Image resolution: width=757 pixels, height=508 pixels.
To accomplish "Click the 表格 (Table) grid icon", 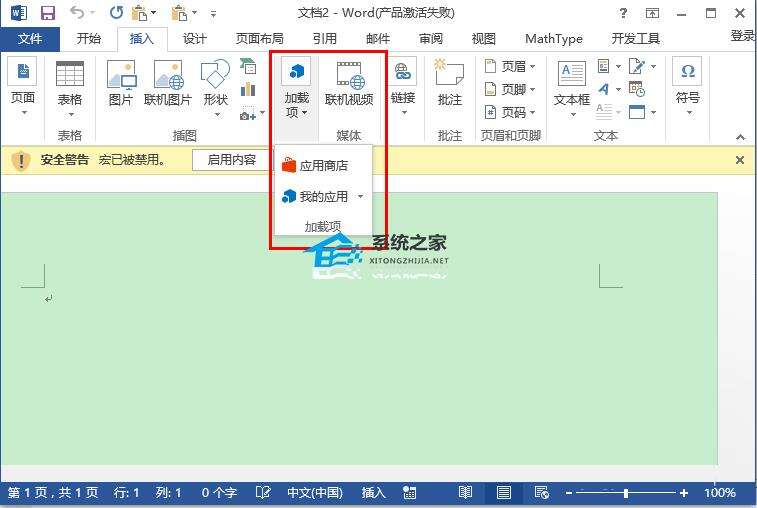I will [x=70, y=74].
